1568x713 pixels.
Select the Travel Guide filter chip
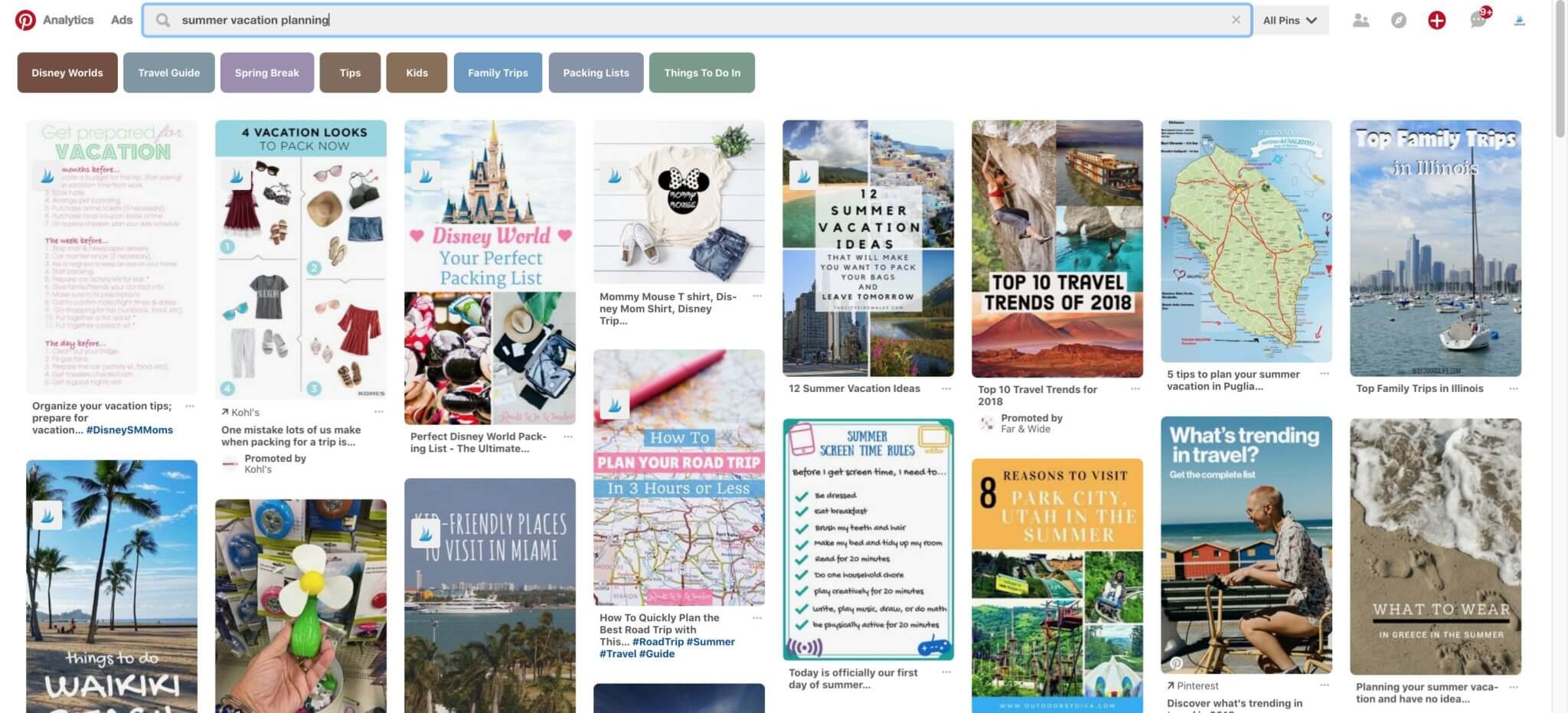pyautogui.click(x=168, y=73)
